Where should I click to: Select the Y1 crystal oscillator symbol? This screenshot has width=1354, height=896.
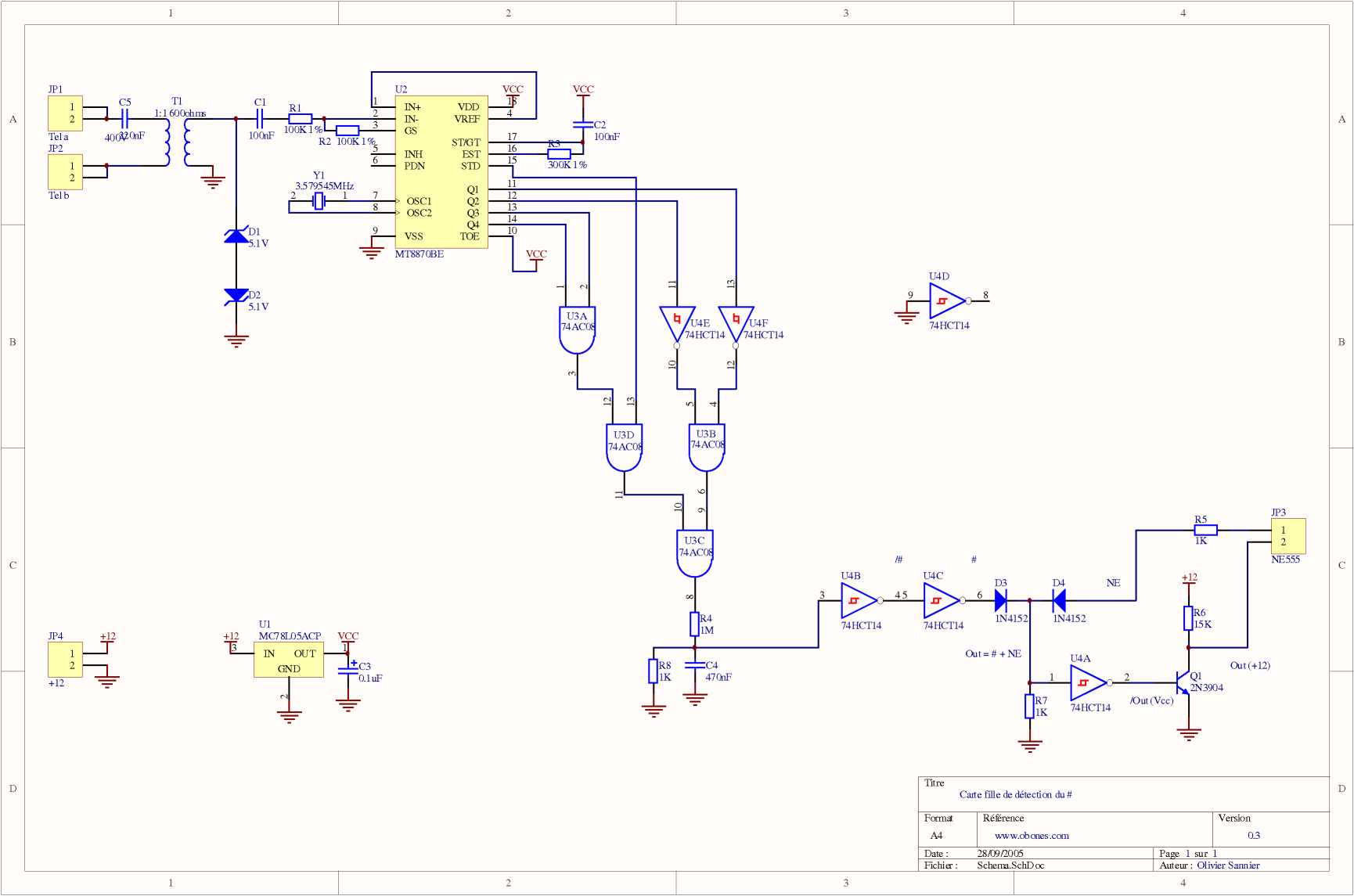pyautogui.click(x=319, y=201)
